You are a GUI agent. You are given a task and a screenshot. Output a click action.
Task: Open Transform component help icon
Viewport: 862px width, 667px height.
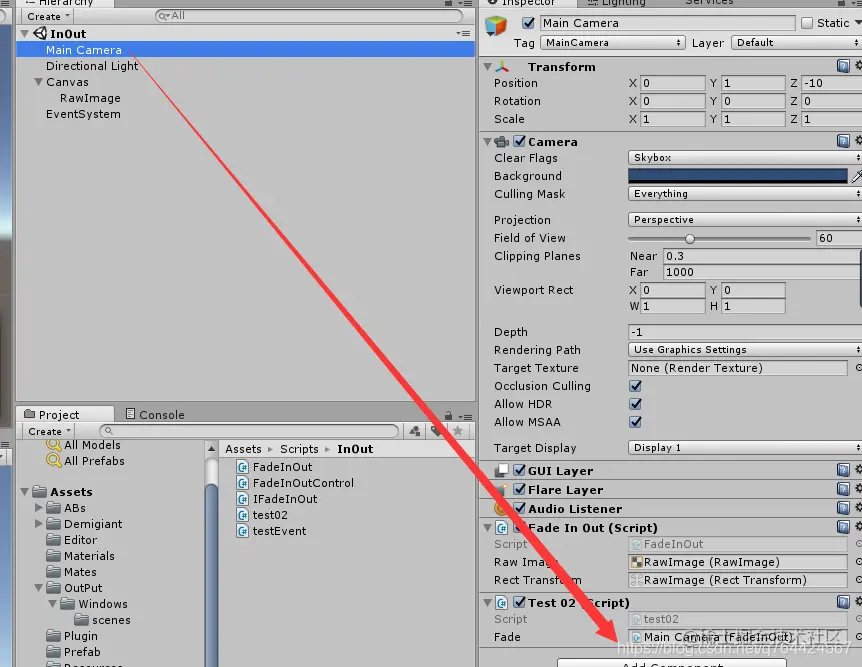[x=843, y=66]
